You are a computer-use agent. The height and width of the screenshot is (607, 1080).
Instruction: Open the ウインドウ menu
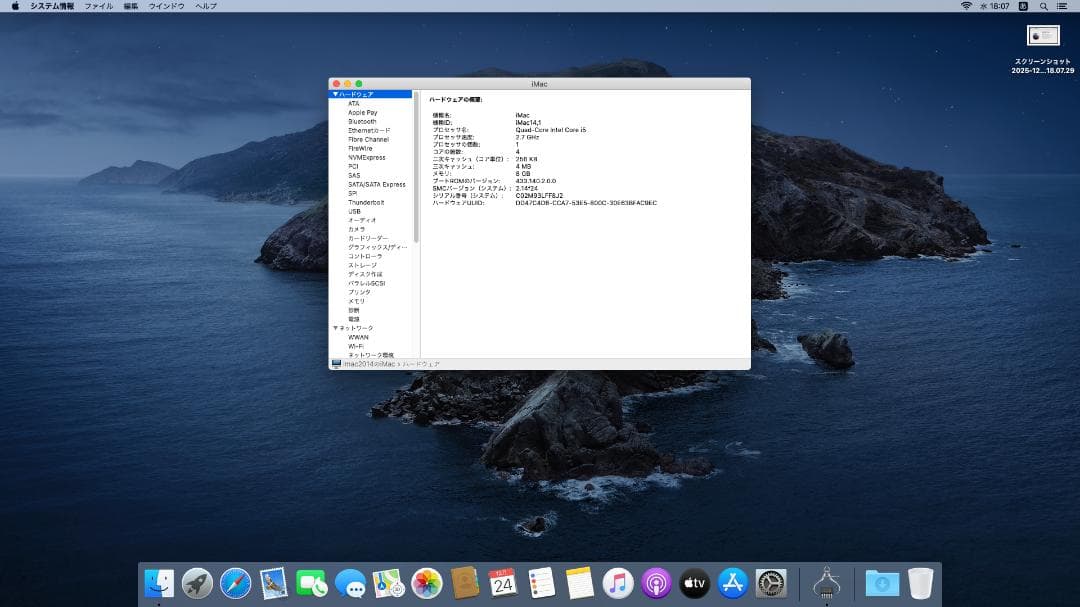coord(165,6)
